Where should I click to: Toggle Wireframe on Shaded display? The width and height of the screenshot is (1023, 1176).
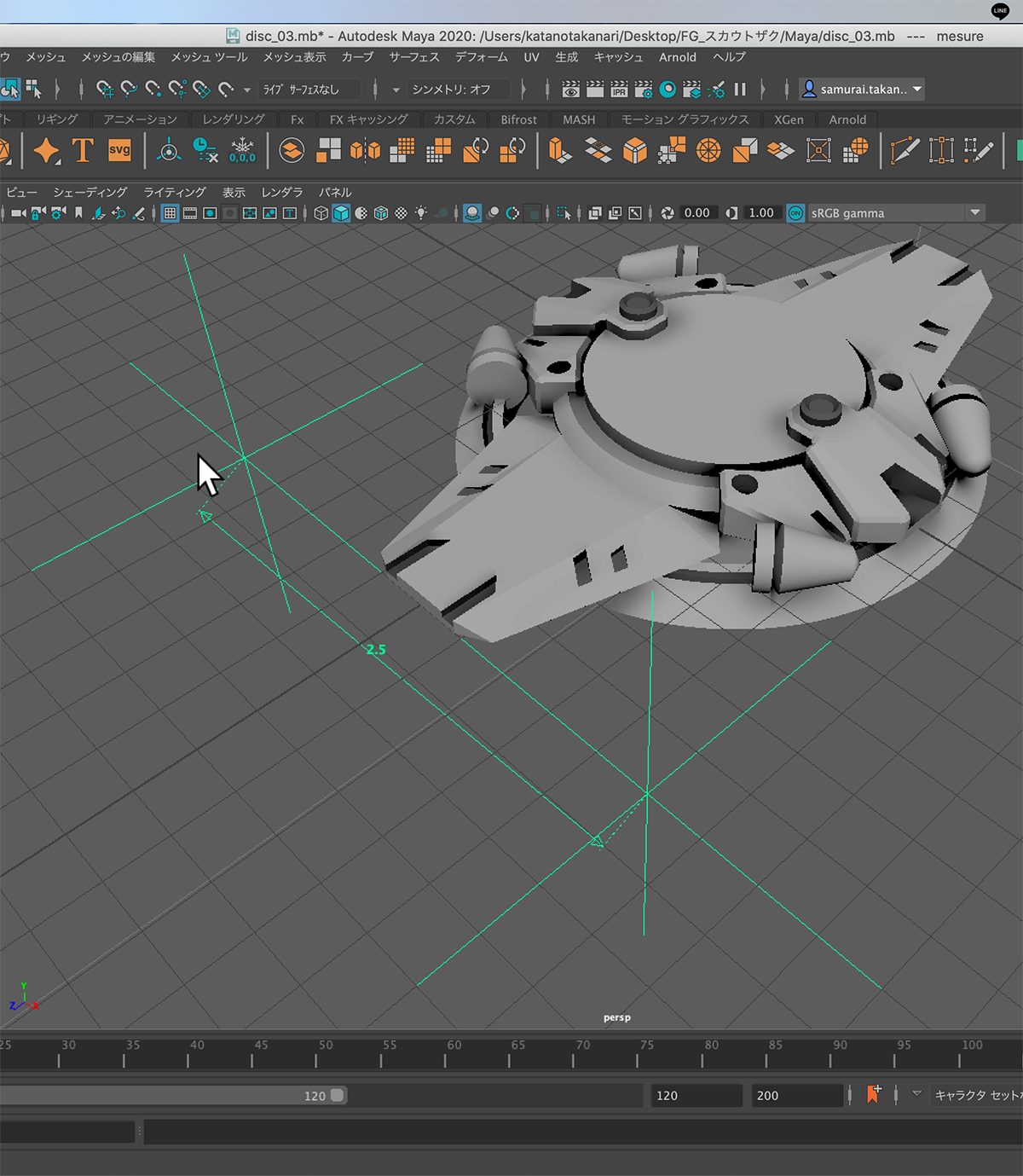pos(381,213)
